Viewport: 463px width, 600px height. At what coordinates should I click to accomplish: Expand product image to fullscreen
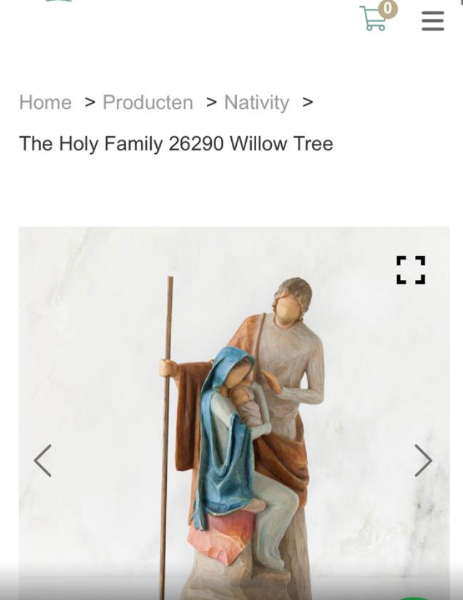[411, 270]
